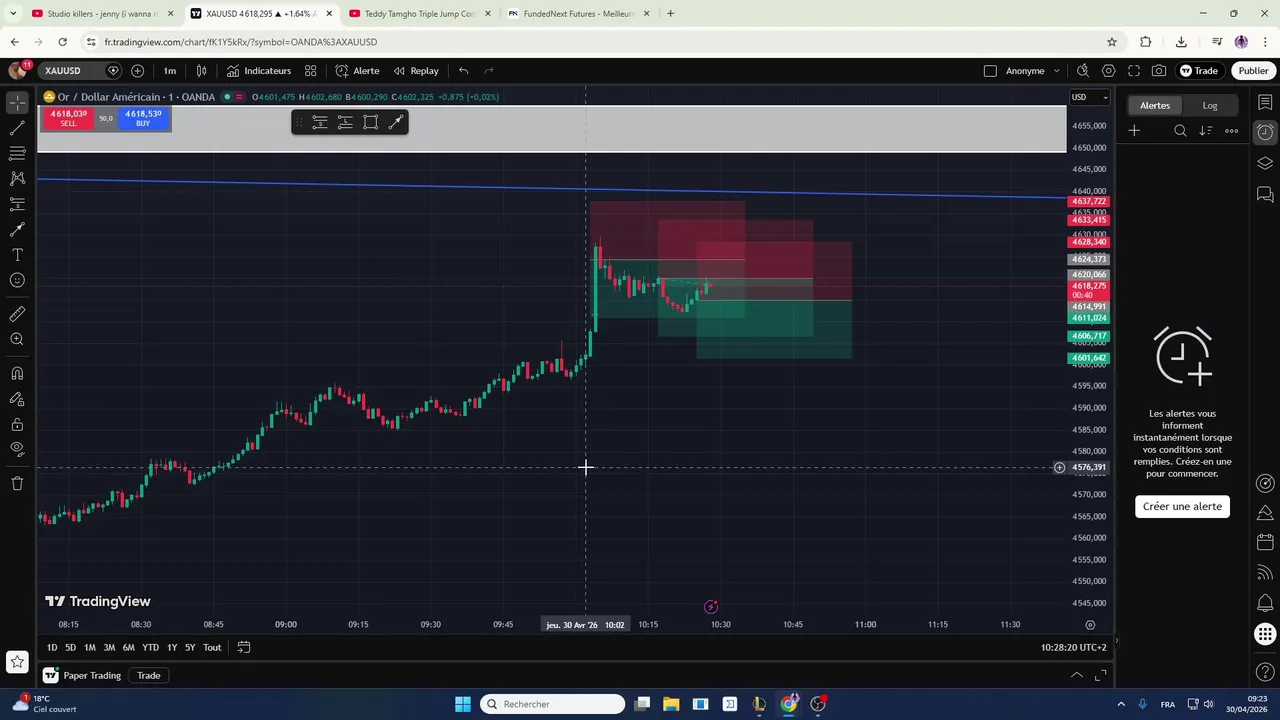Screen dimensions: 1280x720
Task: Select the 1D time range
Action: pyautogui.click(x=52, y=648)
